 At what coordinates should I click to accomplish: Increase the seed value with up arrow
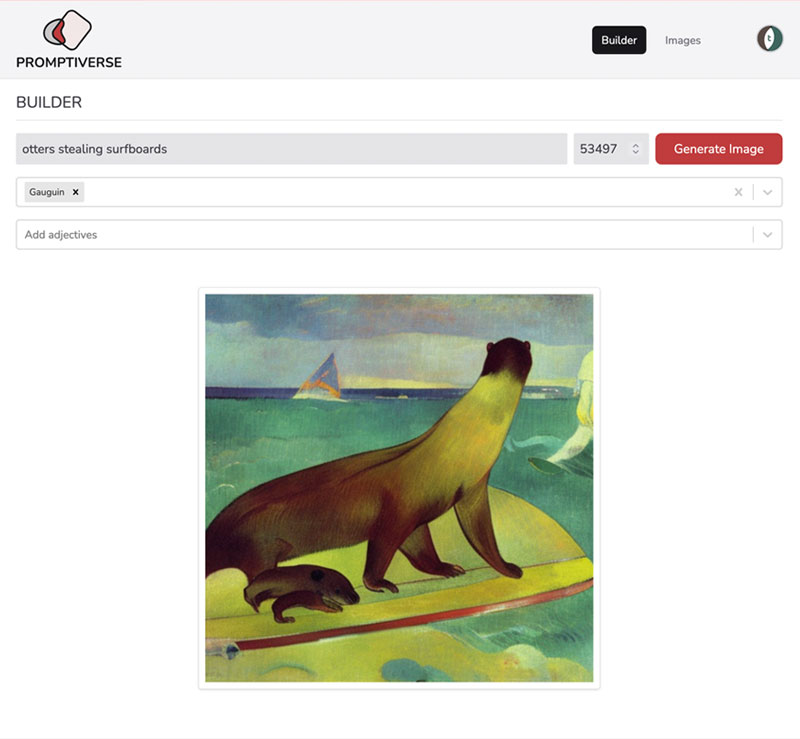coord(636,145)
